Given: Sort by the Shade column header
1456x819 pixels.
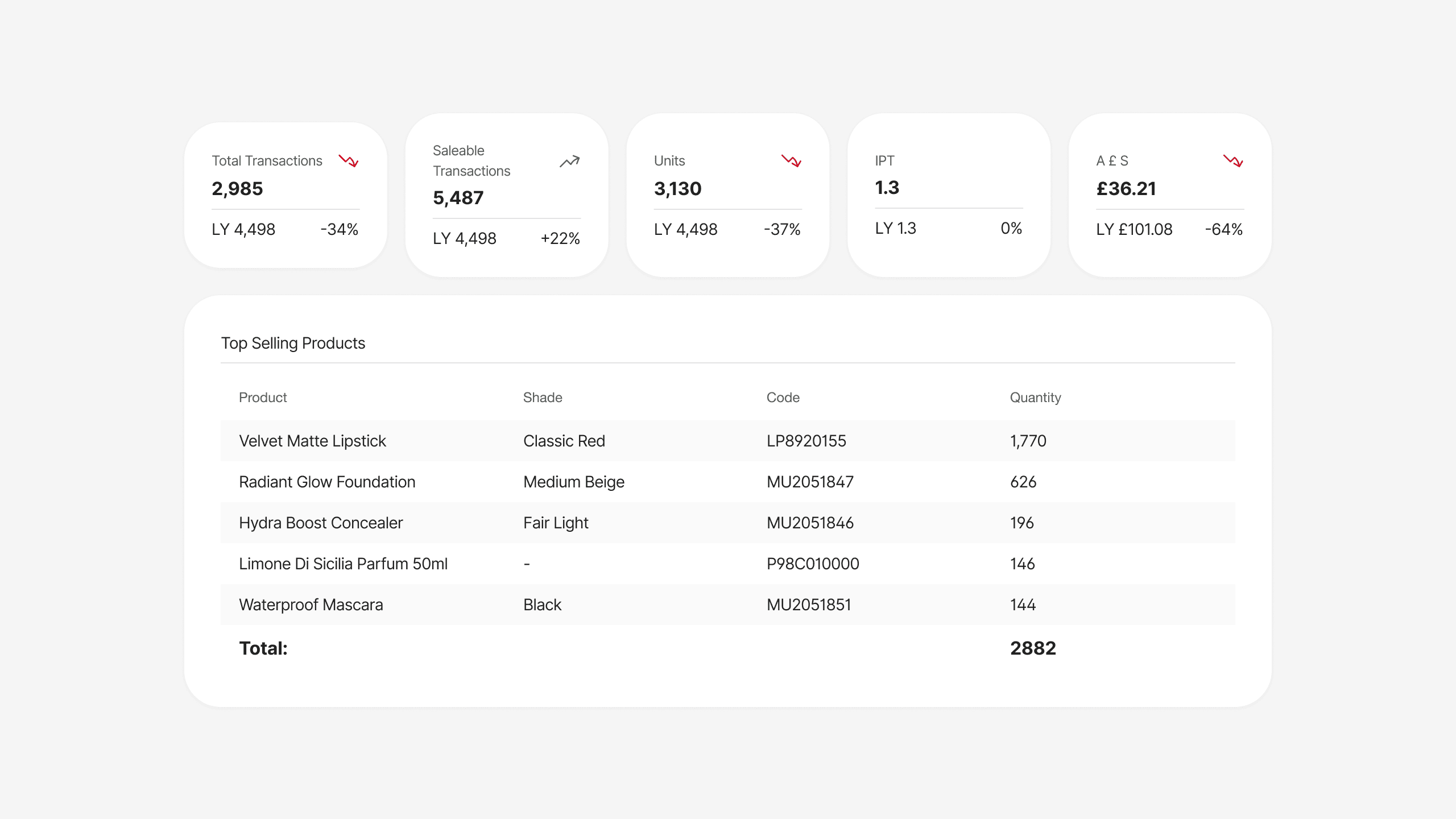Looking at the screenshot, I should click(543, 398).
